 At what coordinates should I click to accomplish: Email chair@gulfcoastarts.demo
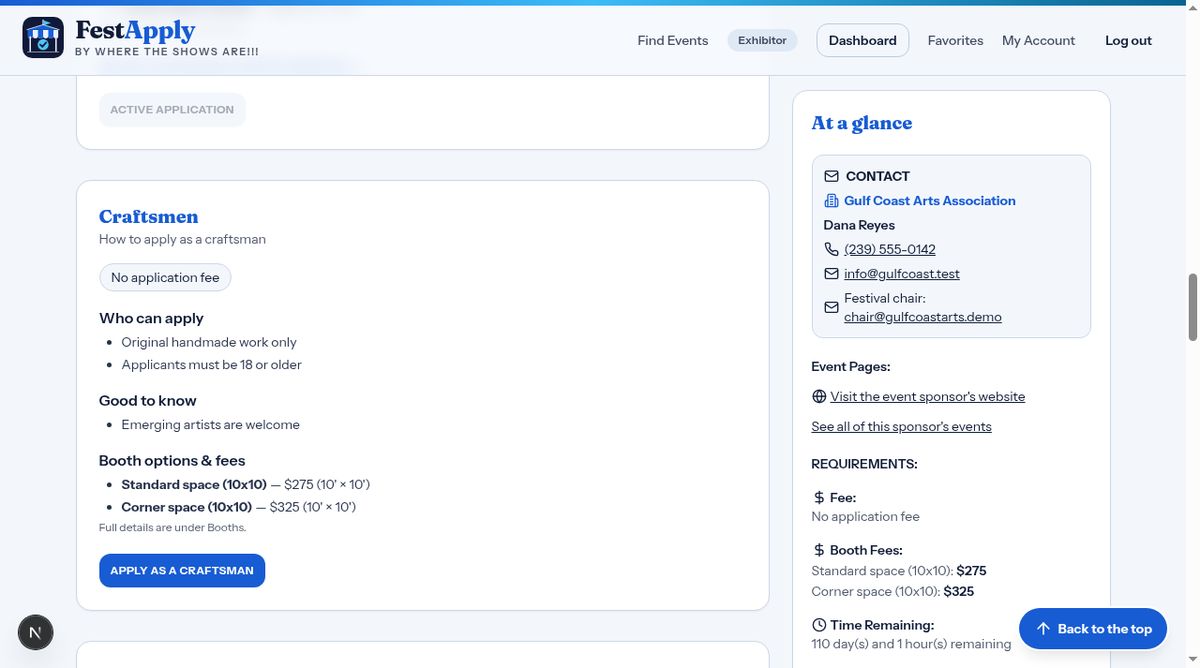tap(923, 318)
